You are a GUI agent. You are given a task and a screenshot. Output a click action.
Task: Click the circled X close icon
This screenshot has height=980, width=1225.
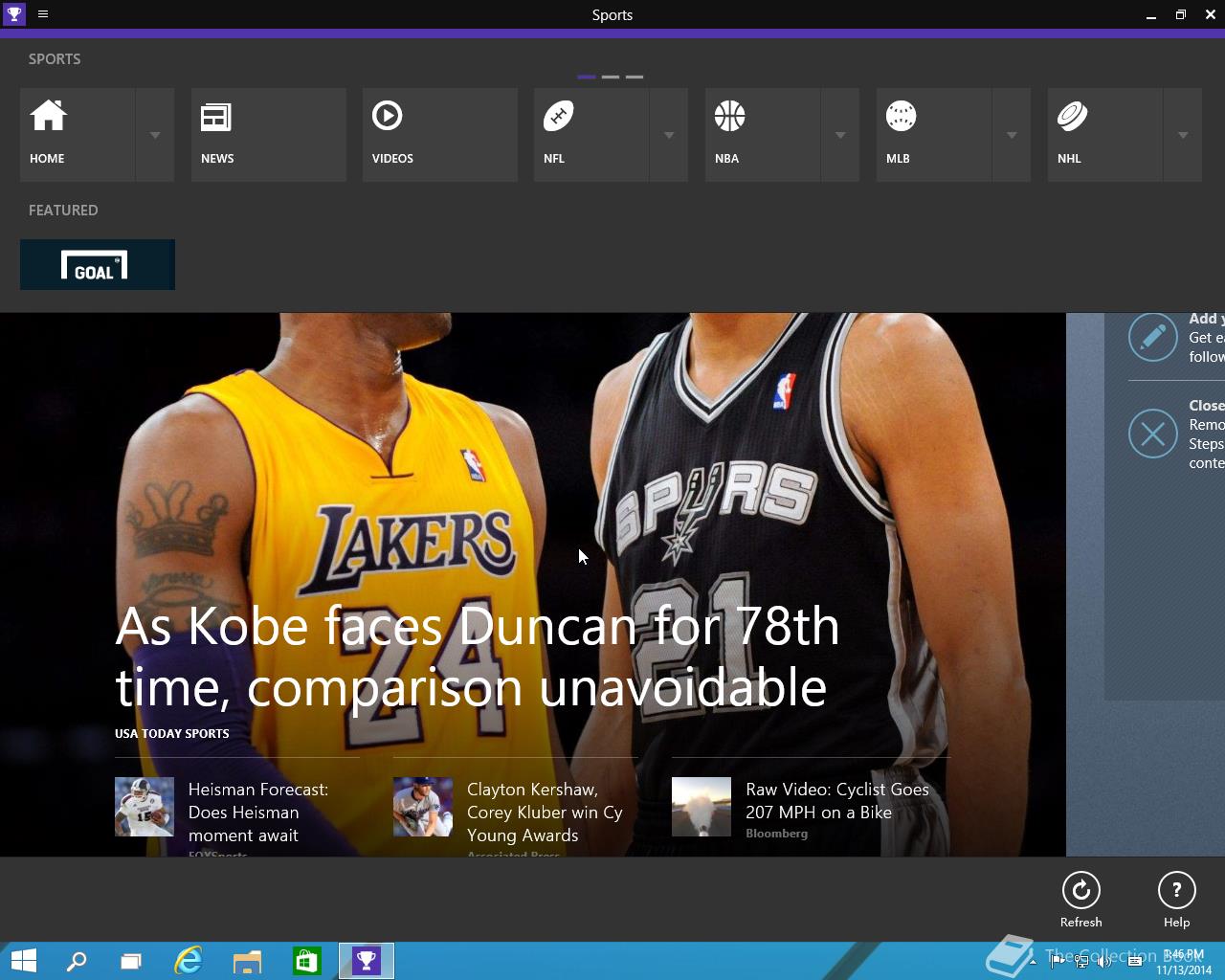1152,434
